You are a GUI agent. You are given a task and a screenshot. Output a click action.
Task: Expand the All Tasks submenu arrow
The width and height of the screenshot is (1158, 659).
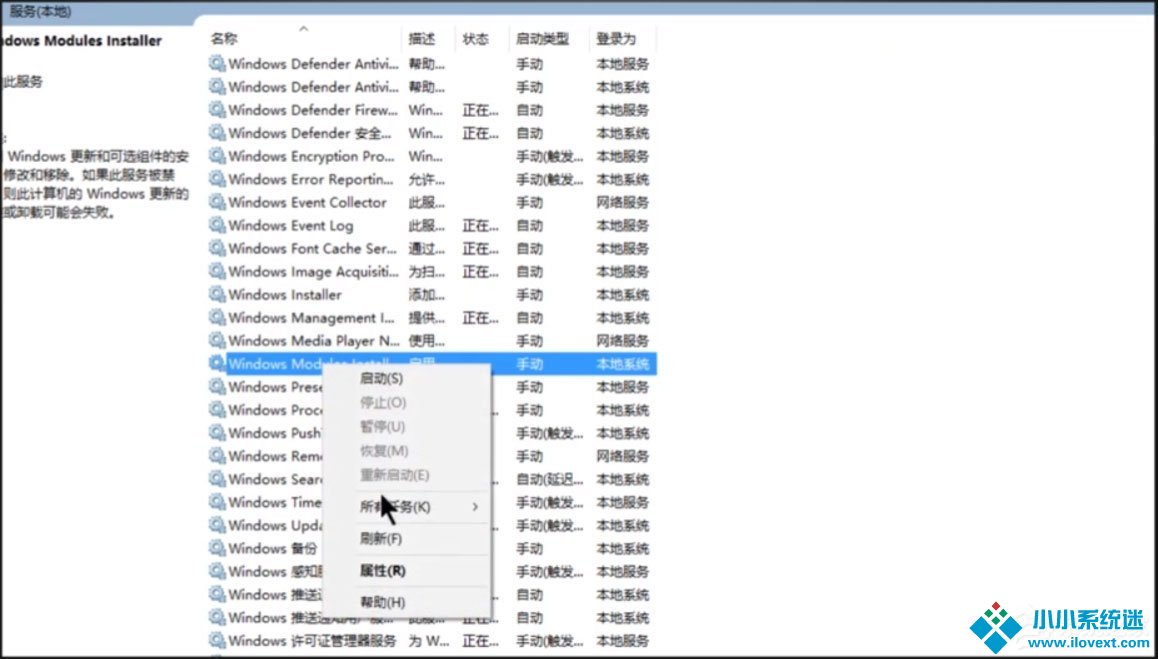475,507
